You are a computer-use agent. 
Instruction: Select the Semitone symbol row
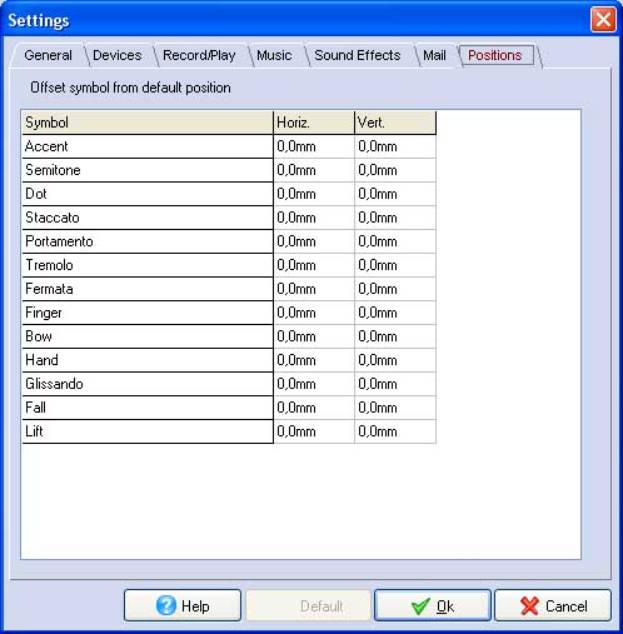pos(148,170)
